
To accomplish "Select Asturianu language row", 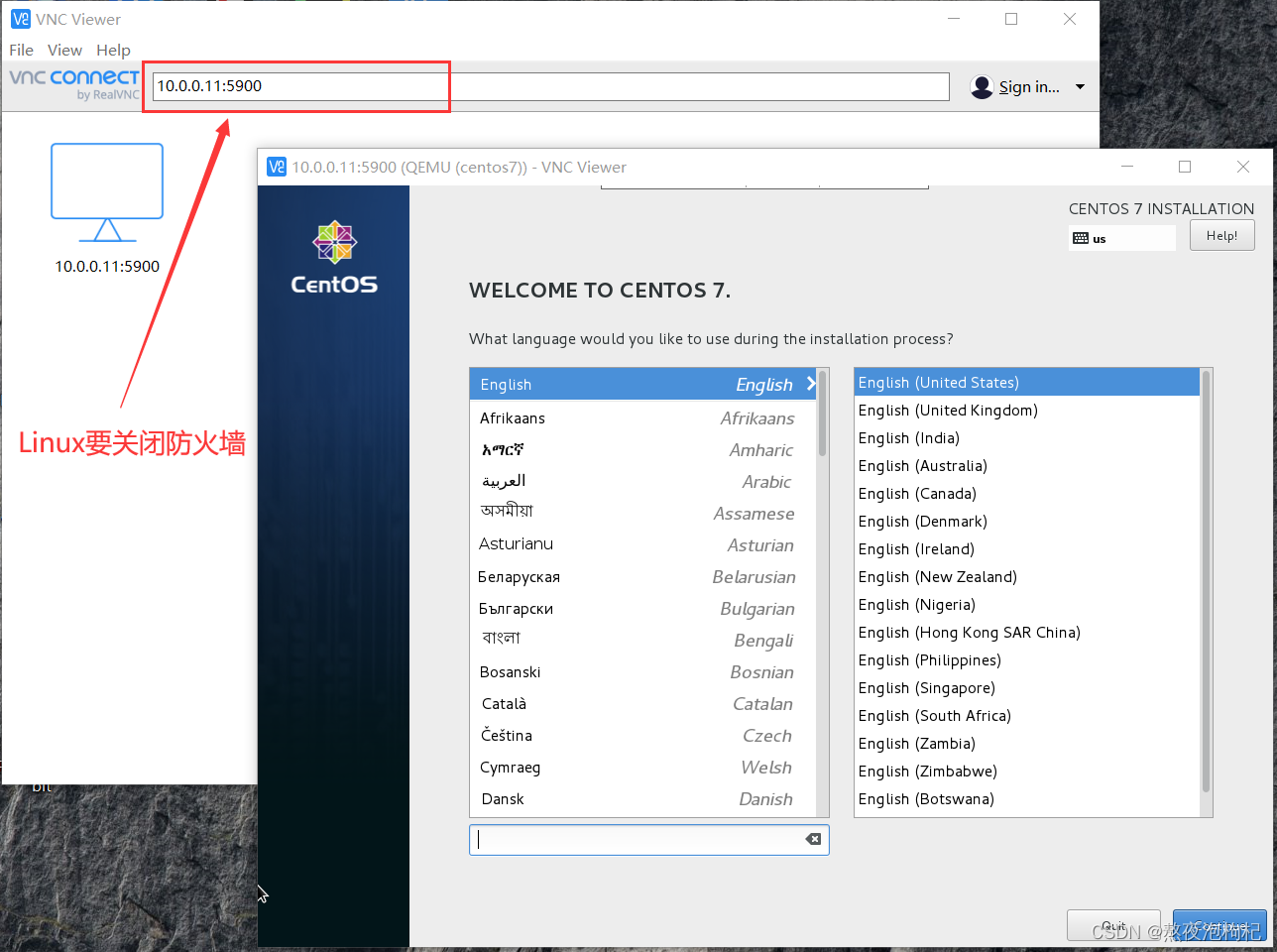I will pyautogui.click(x=642, y=545).
